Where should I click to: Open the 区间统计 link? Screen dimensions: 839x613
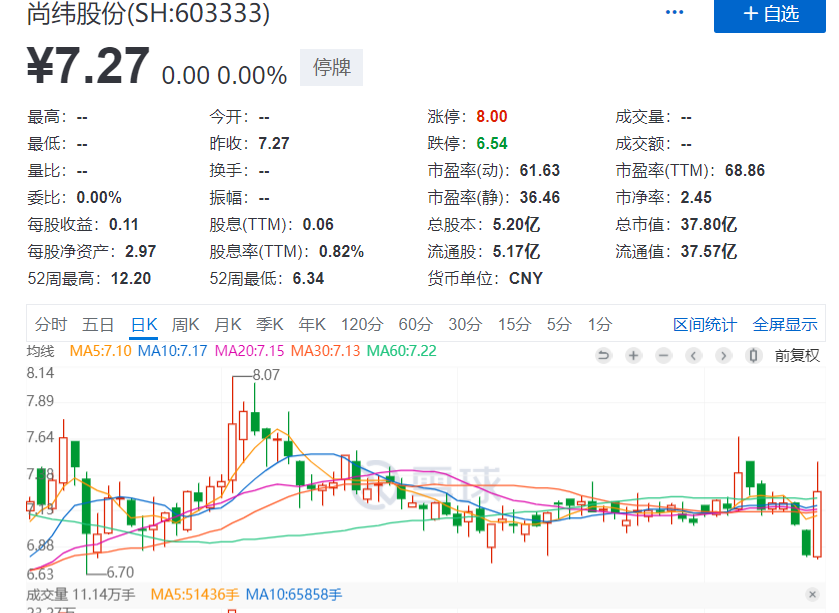[x=704, y=324]
